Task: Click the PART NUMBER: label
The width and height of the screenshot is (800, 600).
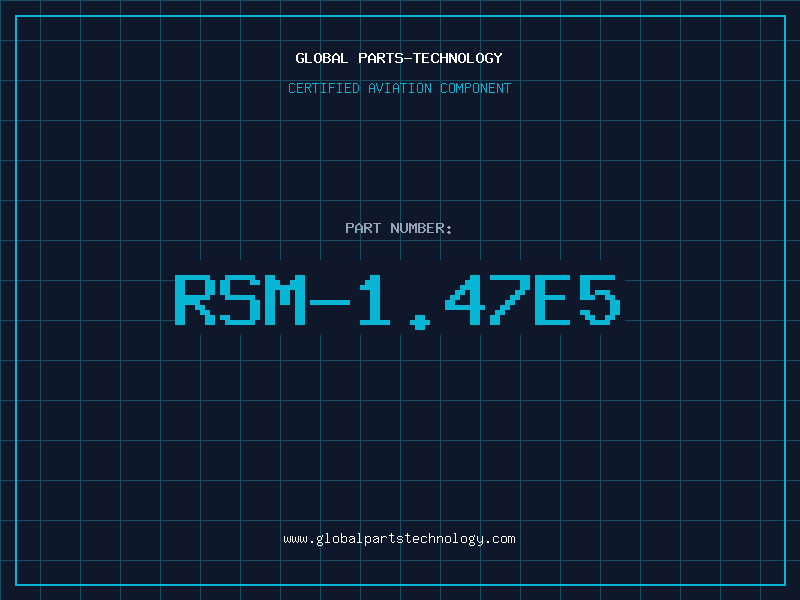Action: click(398, 228)
